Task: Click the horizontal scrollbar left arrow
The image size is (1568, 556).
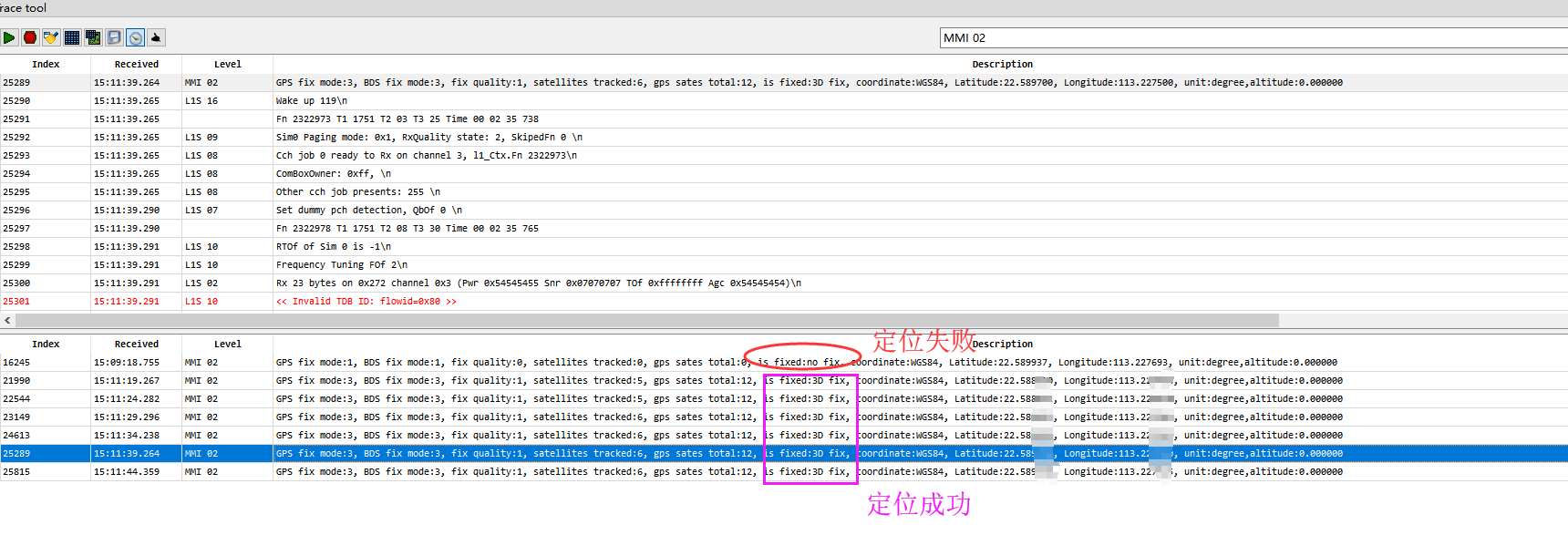Action: (x=8, y=320)
